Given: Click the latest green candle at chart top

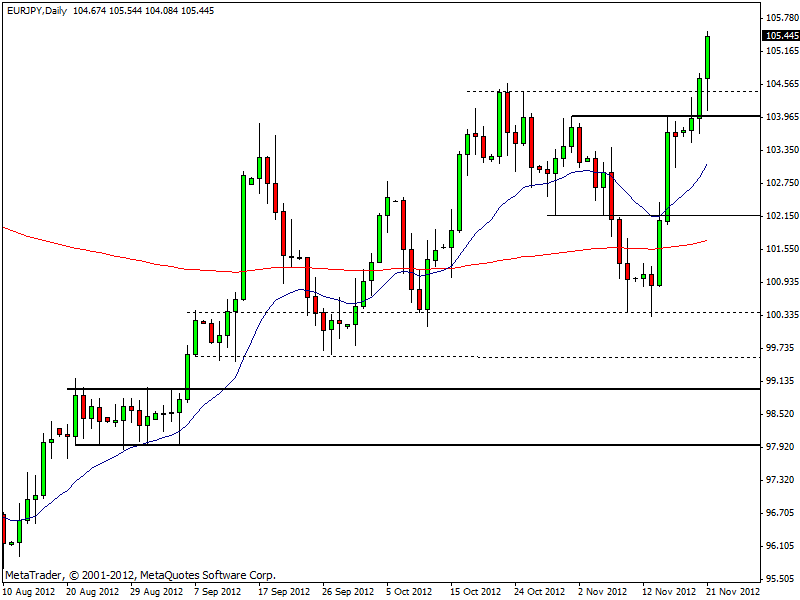Looking at the screenshot, I should (x=707, y=57).
